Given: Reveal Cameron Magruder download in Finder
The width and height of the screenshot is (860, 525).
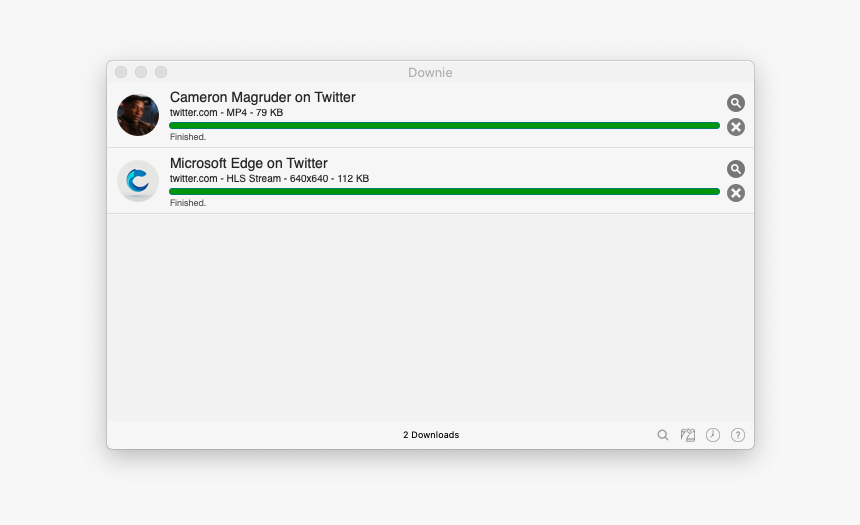Looking at the screenshot, I should 735,103.
